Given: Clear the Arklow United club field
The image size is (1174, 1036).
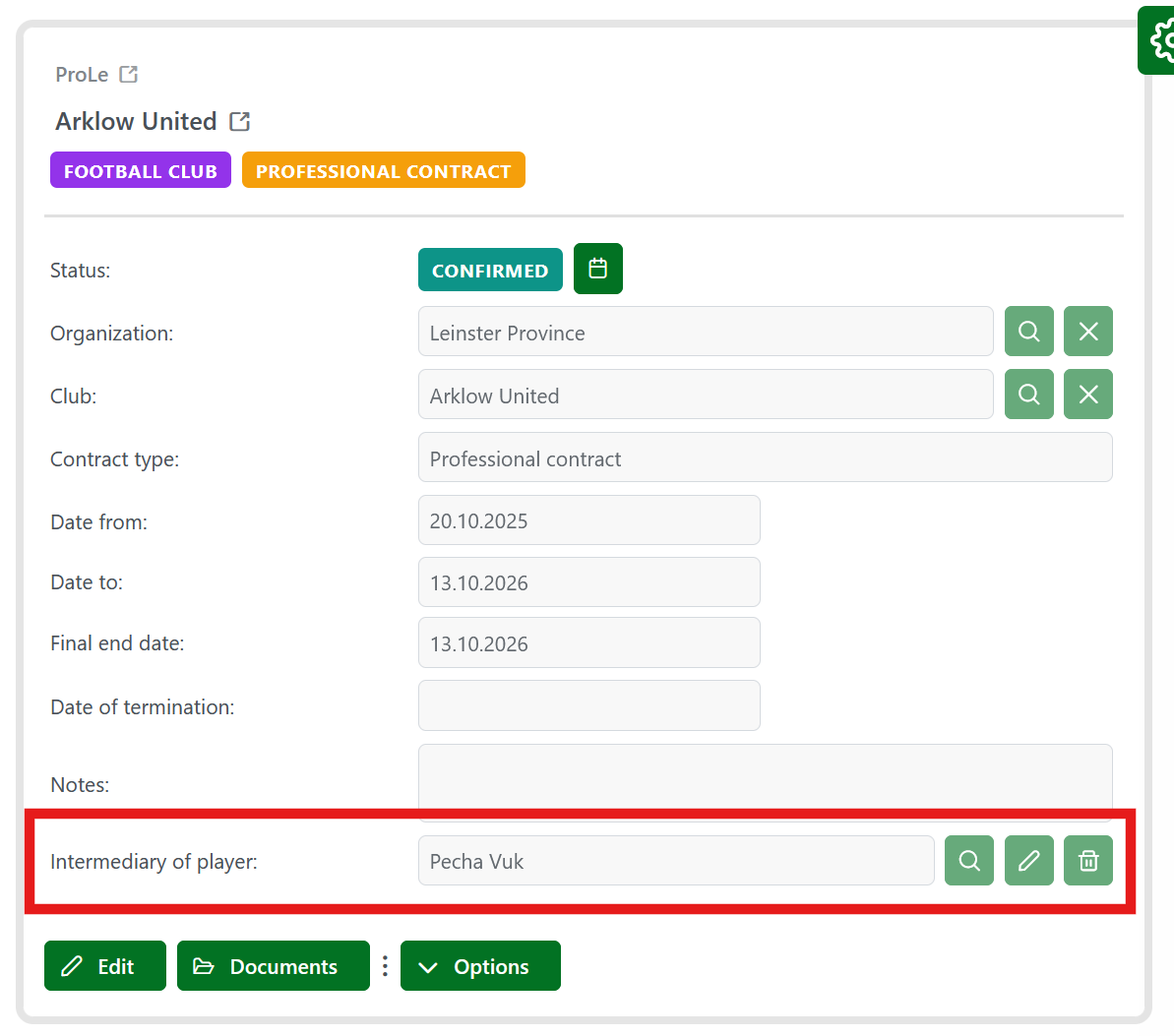Looking at the screenshot, I should tap(1087, 395).
